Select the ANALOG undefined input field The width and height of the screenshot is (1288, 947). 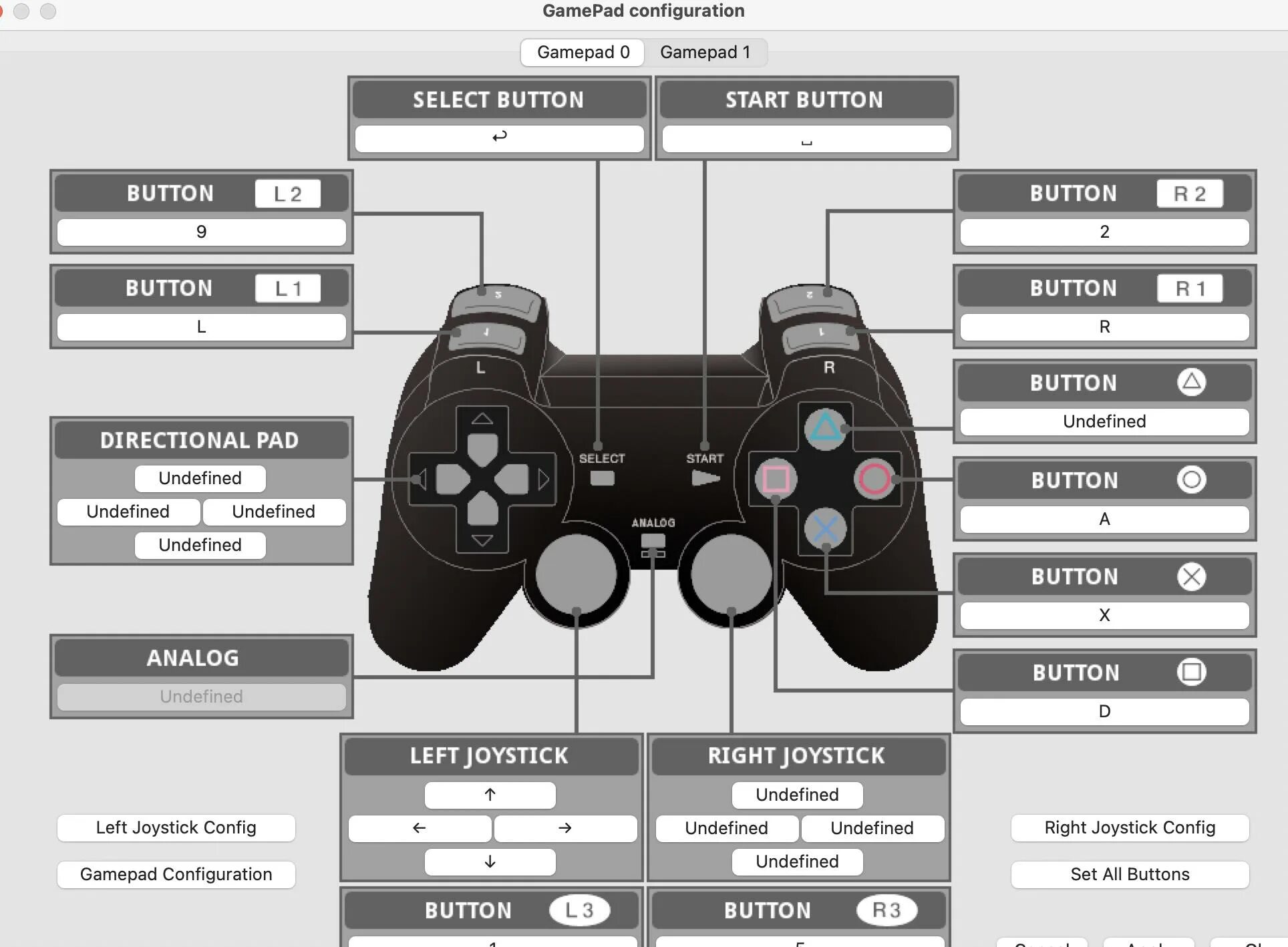coord(200,696)
